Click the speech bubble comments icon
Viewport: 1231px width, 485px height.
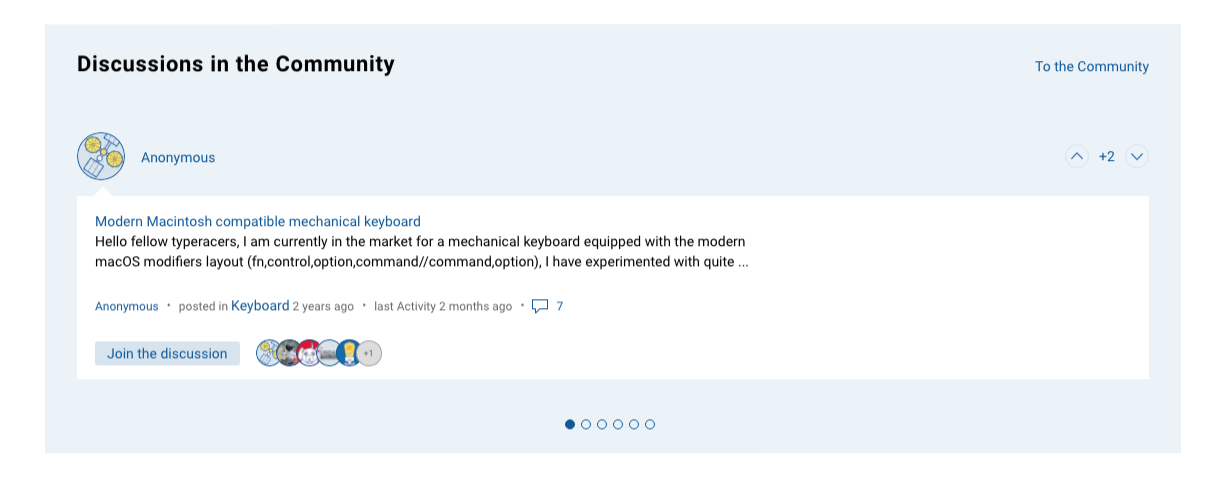540,306
